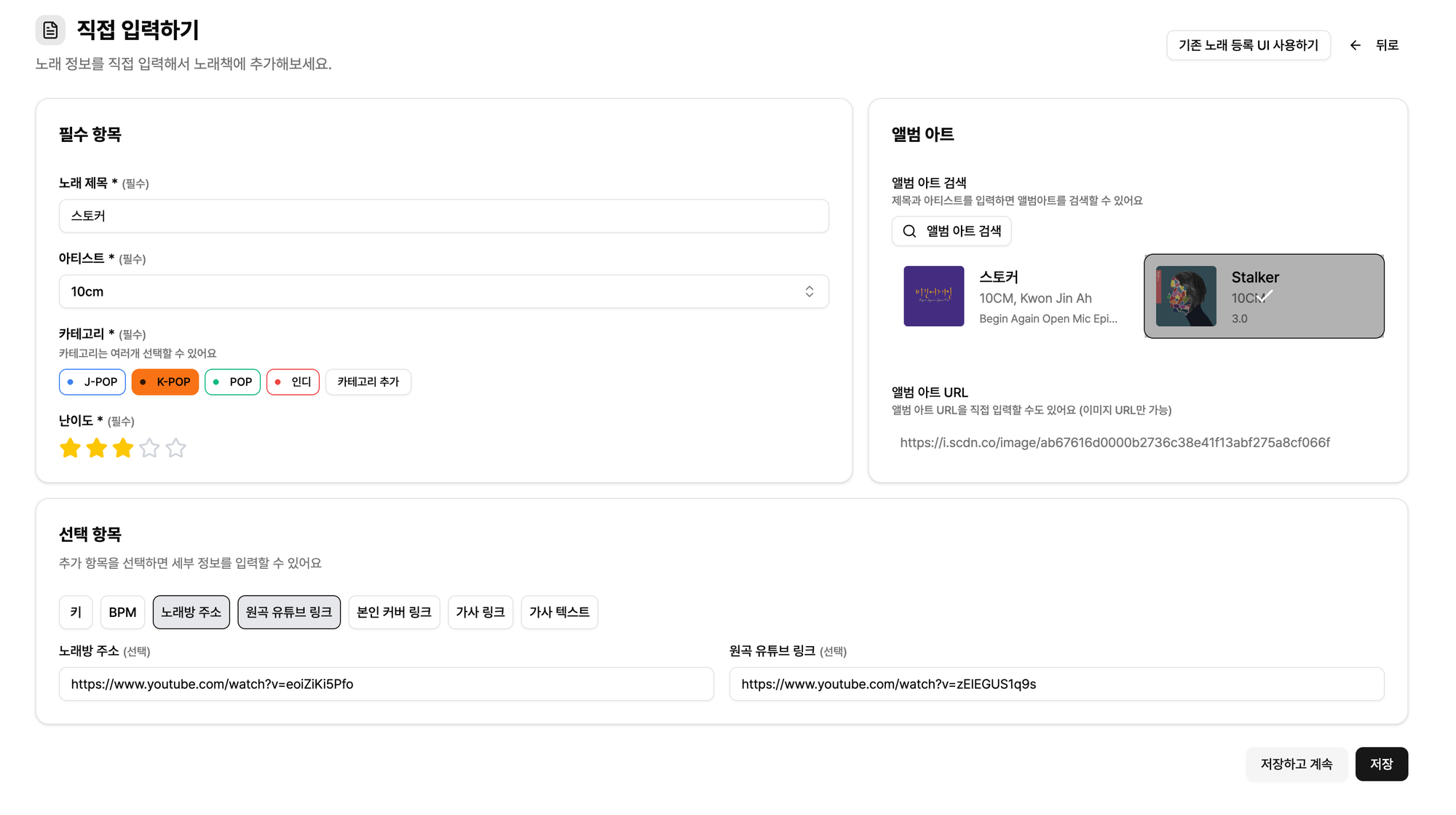
Task: Click the magnifier icon in 앨범 아트 검색
Action: (x=909, y=231)
